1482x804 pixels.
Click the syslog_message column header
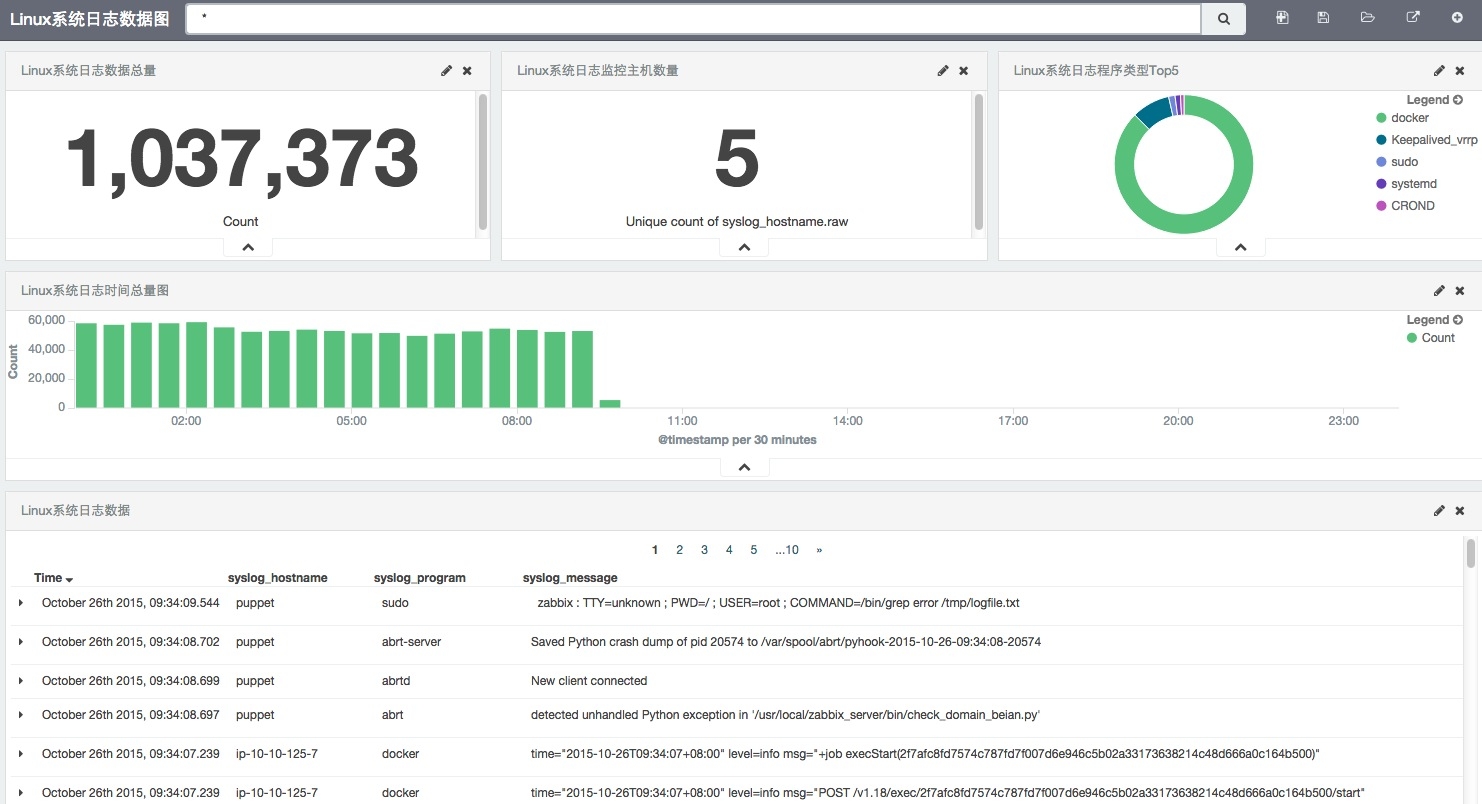click(570, 578)
